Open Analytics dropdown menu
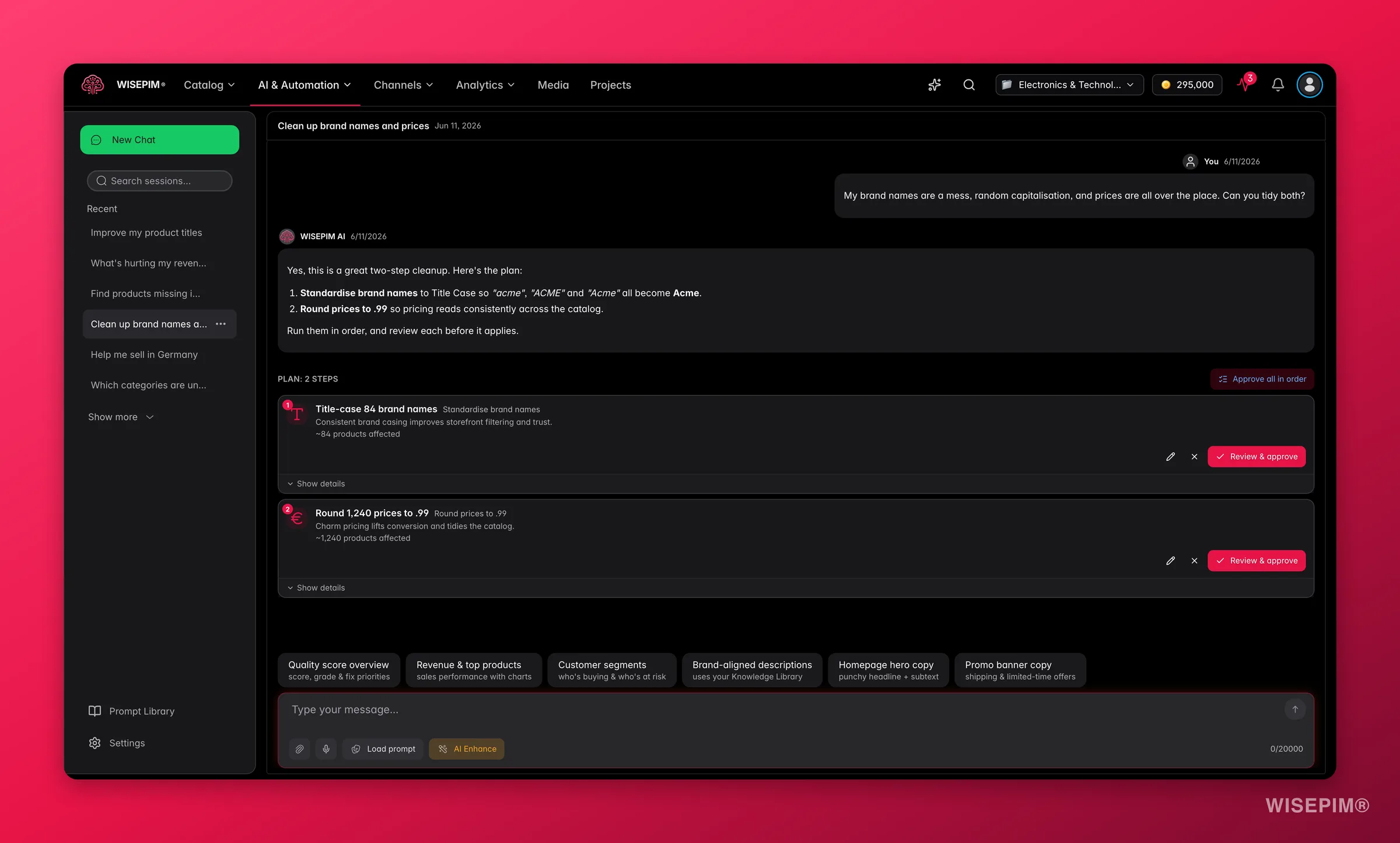The image size is (1400, 843). (x=485, y=85)
